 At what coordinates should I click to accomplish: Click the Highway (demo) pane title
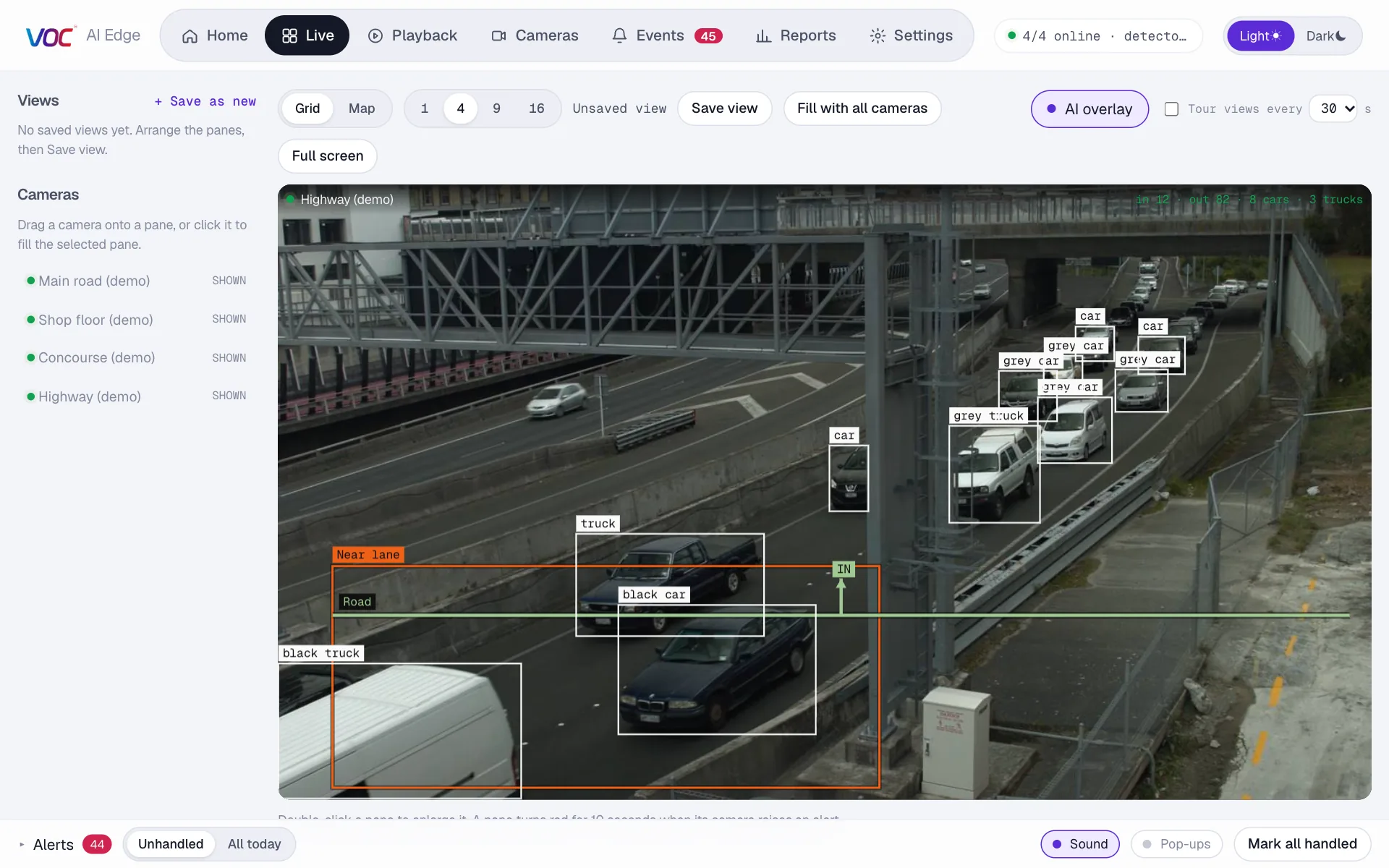click(347, 200)
